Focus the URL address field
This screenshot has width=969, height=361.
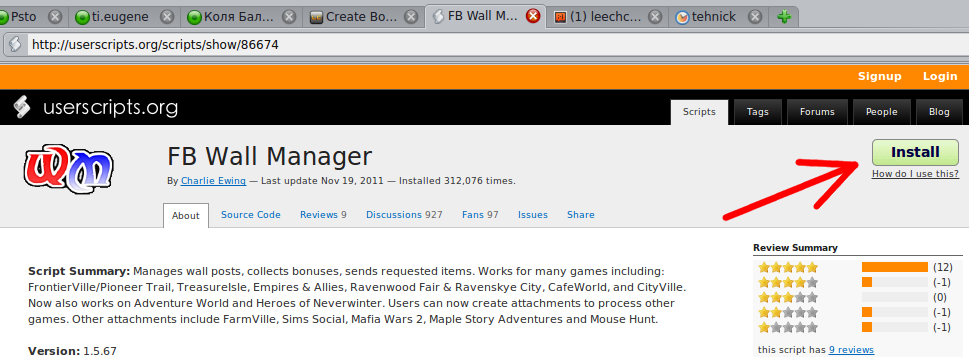[x=494, y=45]
